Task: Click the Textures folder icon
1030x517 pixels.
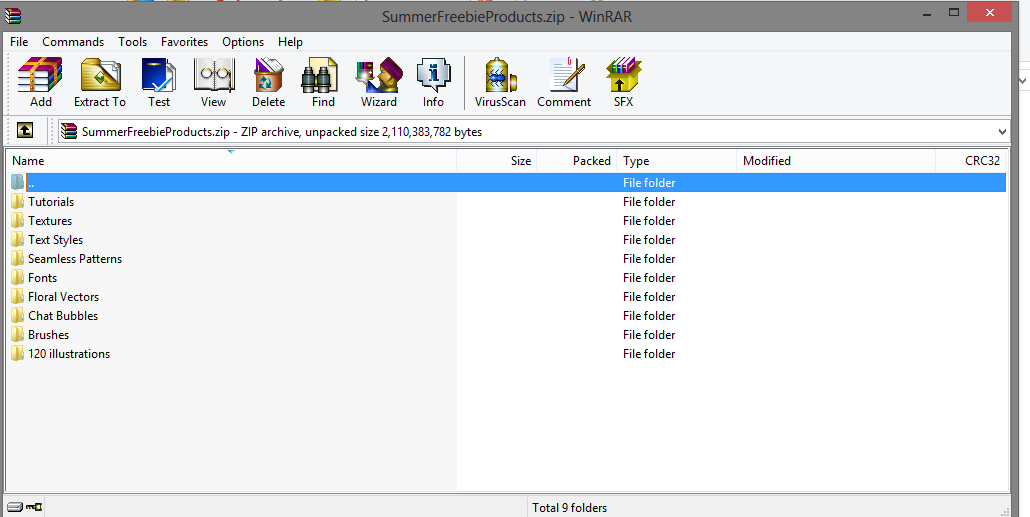Action: 17,221
